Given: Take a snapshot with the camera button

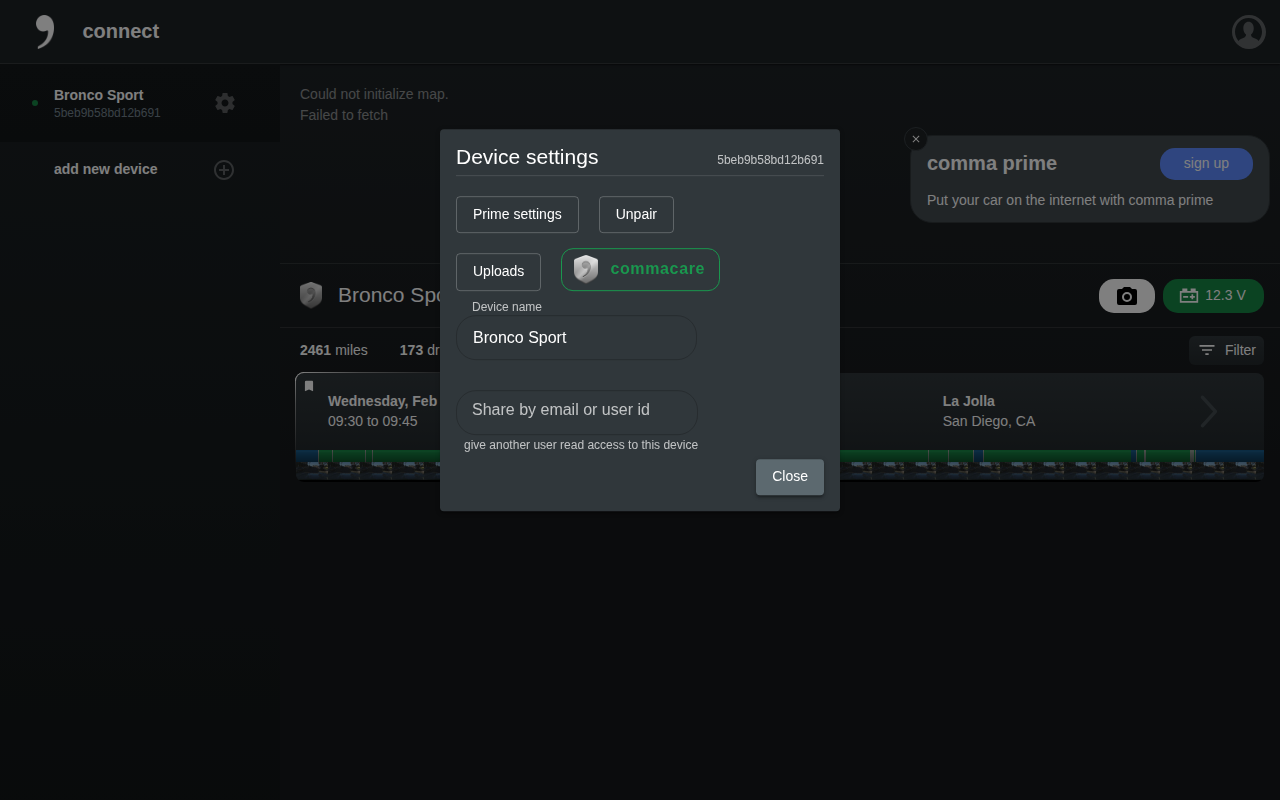Looking at the screenshot, I should pos(1127,296).
